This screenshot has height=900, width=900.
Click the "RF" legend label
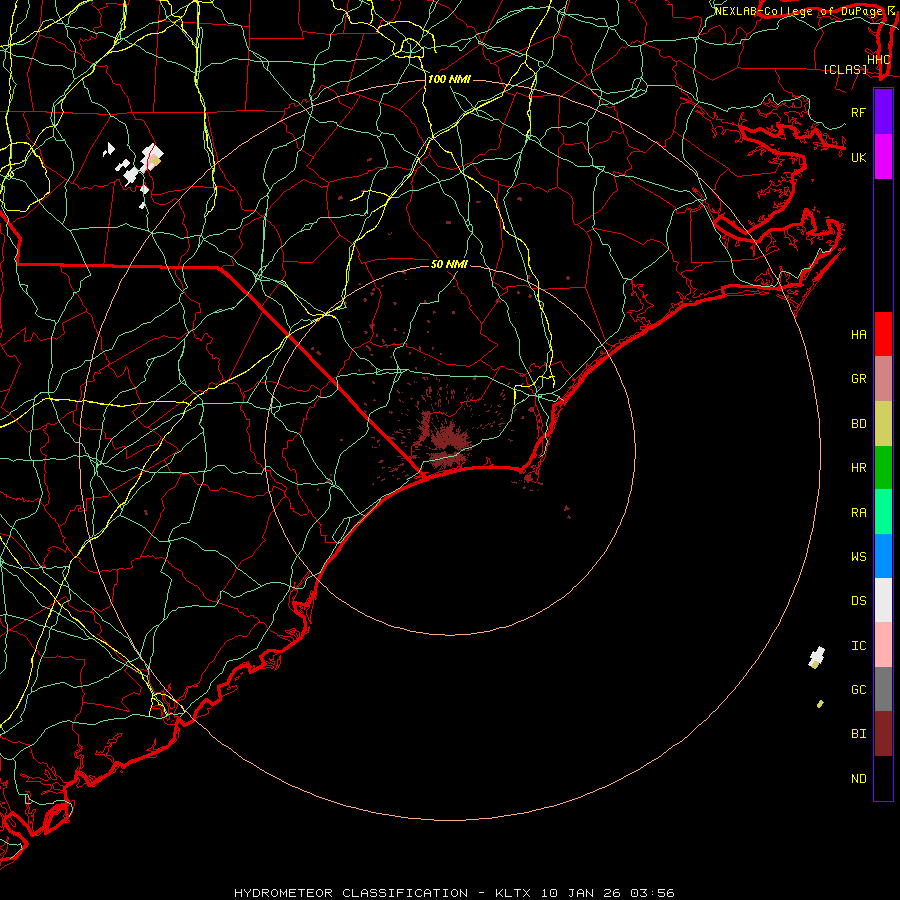click(x=858, y=112)
